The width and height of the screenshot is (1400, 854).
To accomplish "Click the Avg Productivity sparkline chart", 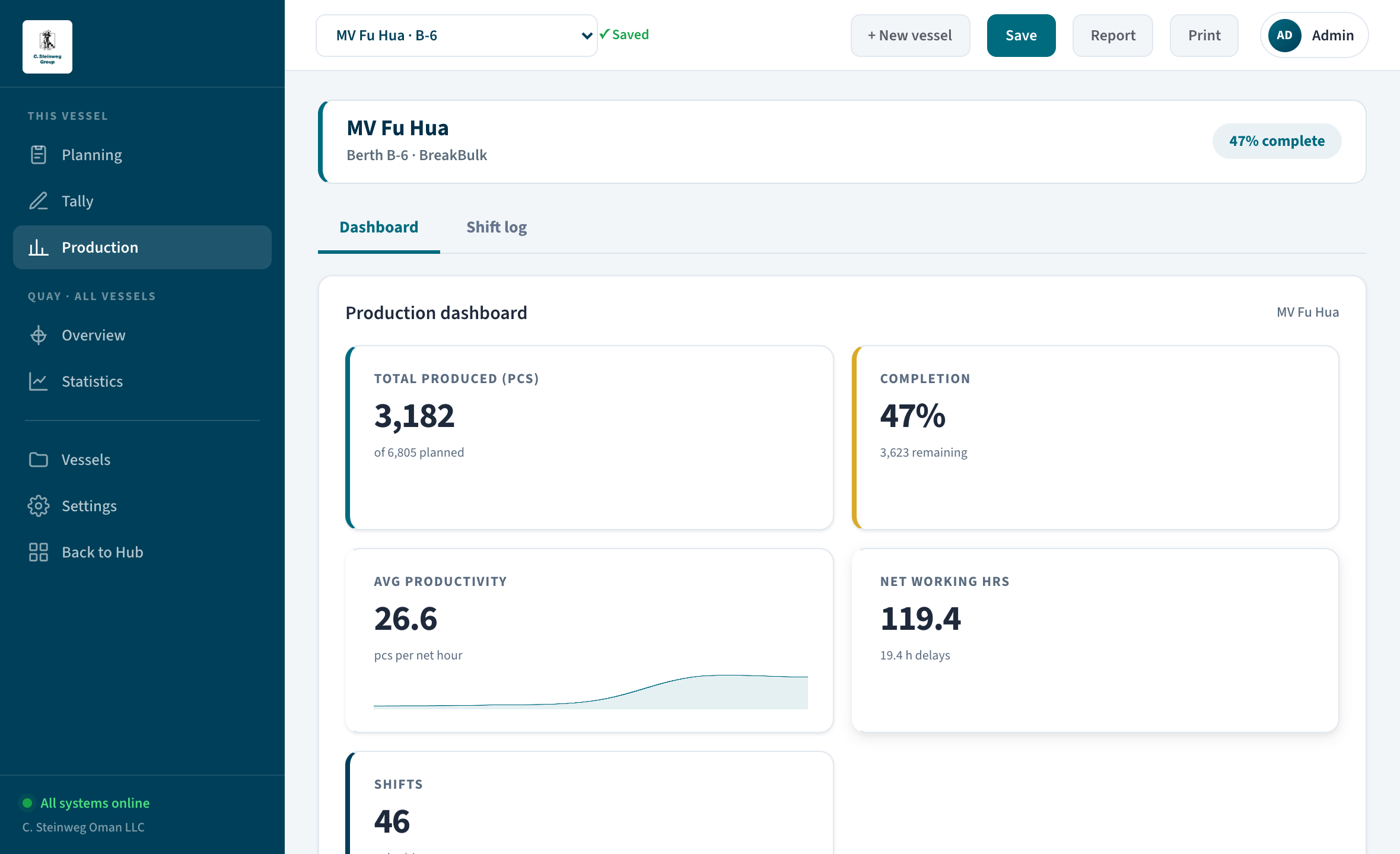I will pos(591,692).
